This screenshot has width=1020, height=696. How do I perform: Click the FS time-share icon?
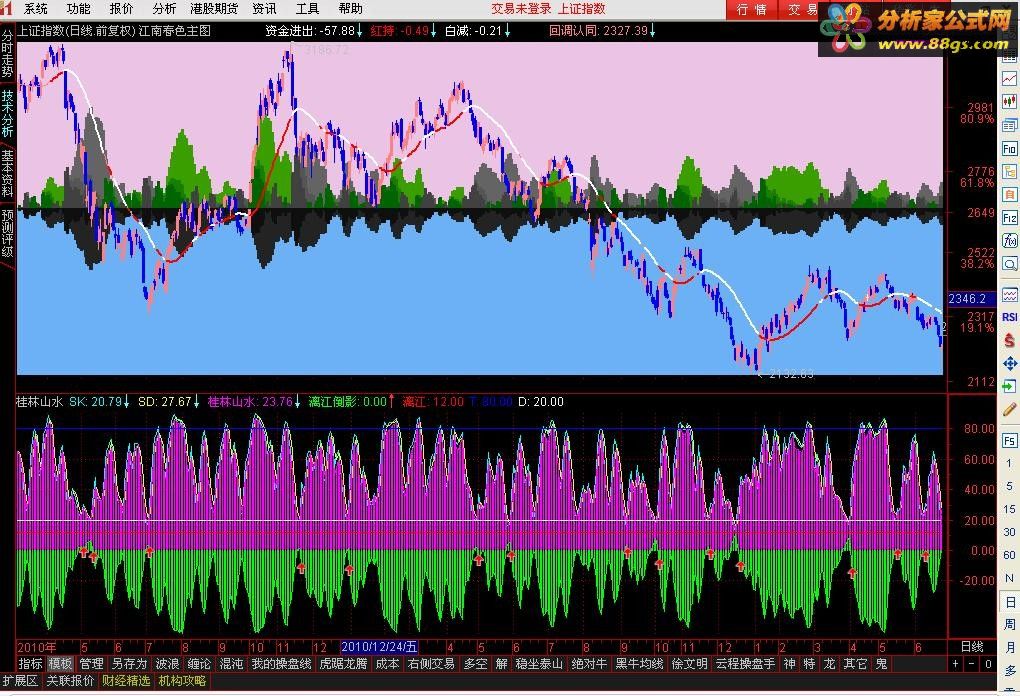(x=1009, y=440)
